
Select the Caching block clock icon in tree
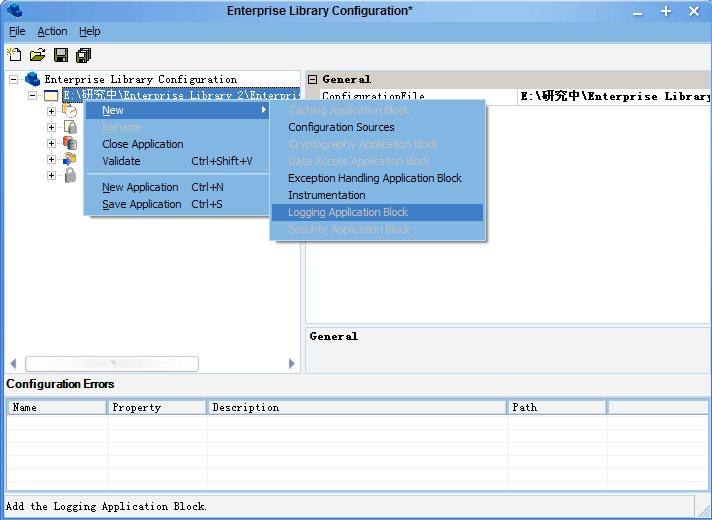[70, 110]
